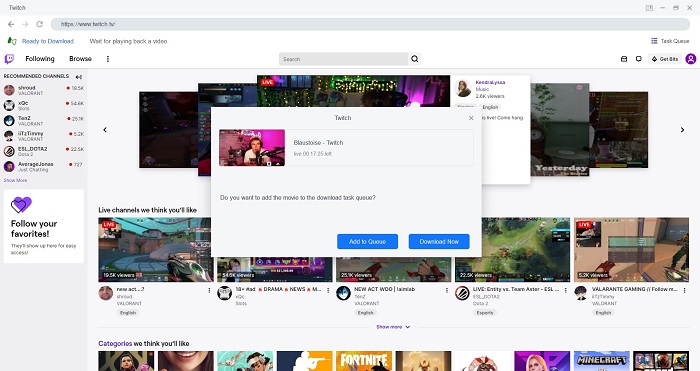Open the Following tab
Viewport: 700px width, 371px height.
(40, 59)
